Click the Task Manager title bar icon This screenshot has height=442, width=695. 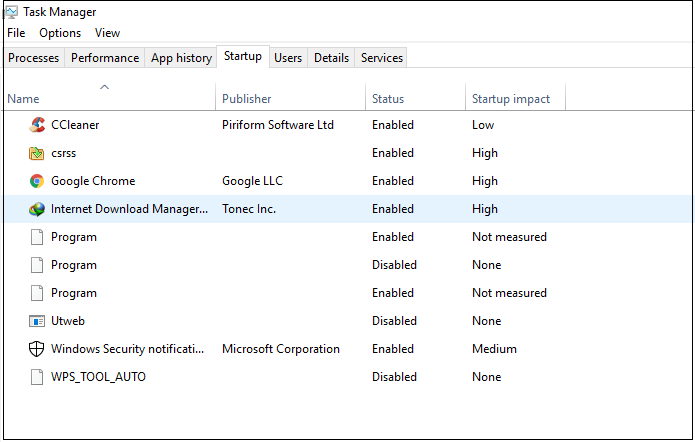[x=12, y=12]
